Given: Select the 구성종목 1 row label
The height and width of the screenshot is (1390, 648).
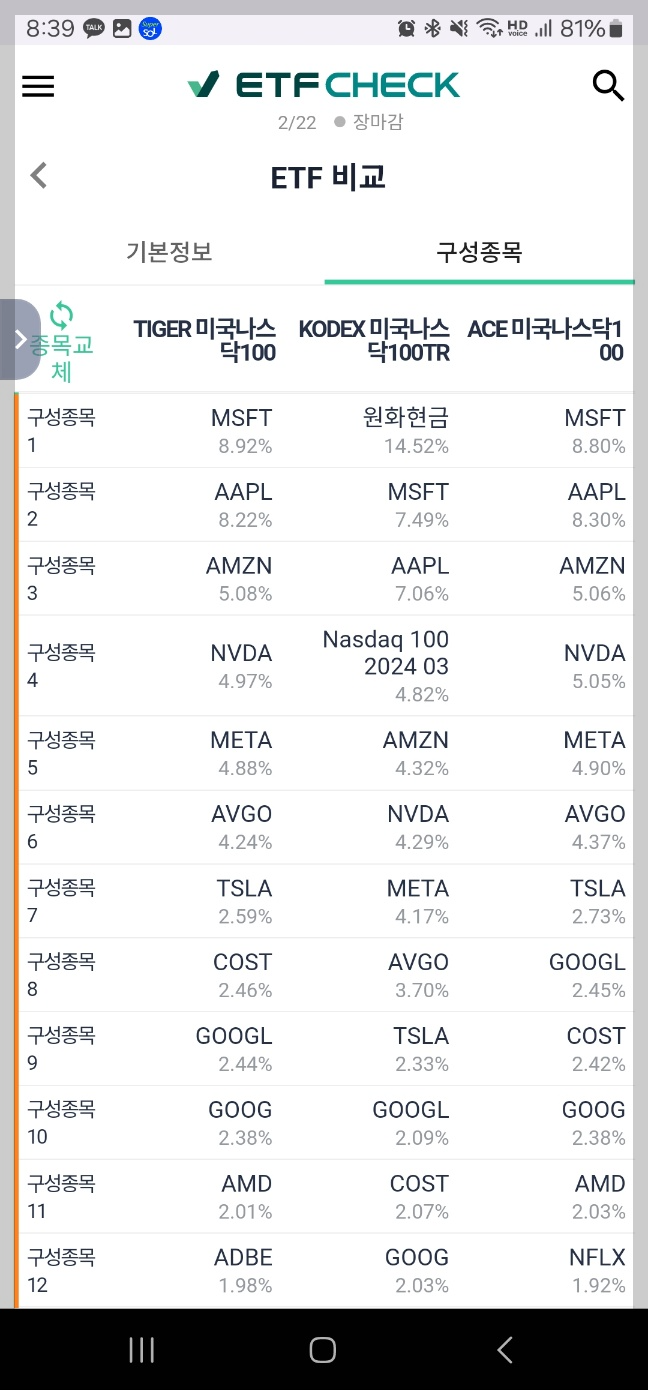Looking at the screenshot, I should pyautogui.click(x=61, y=431).
